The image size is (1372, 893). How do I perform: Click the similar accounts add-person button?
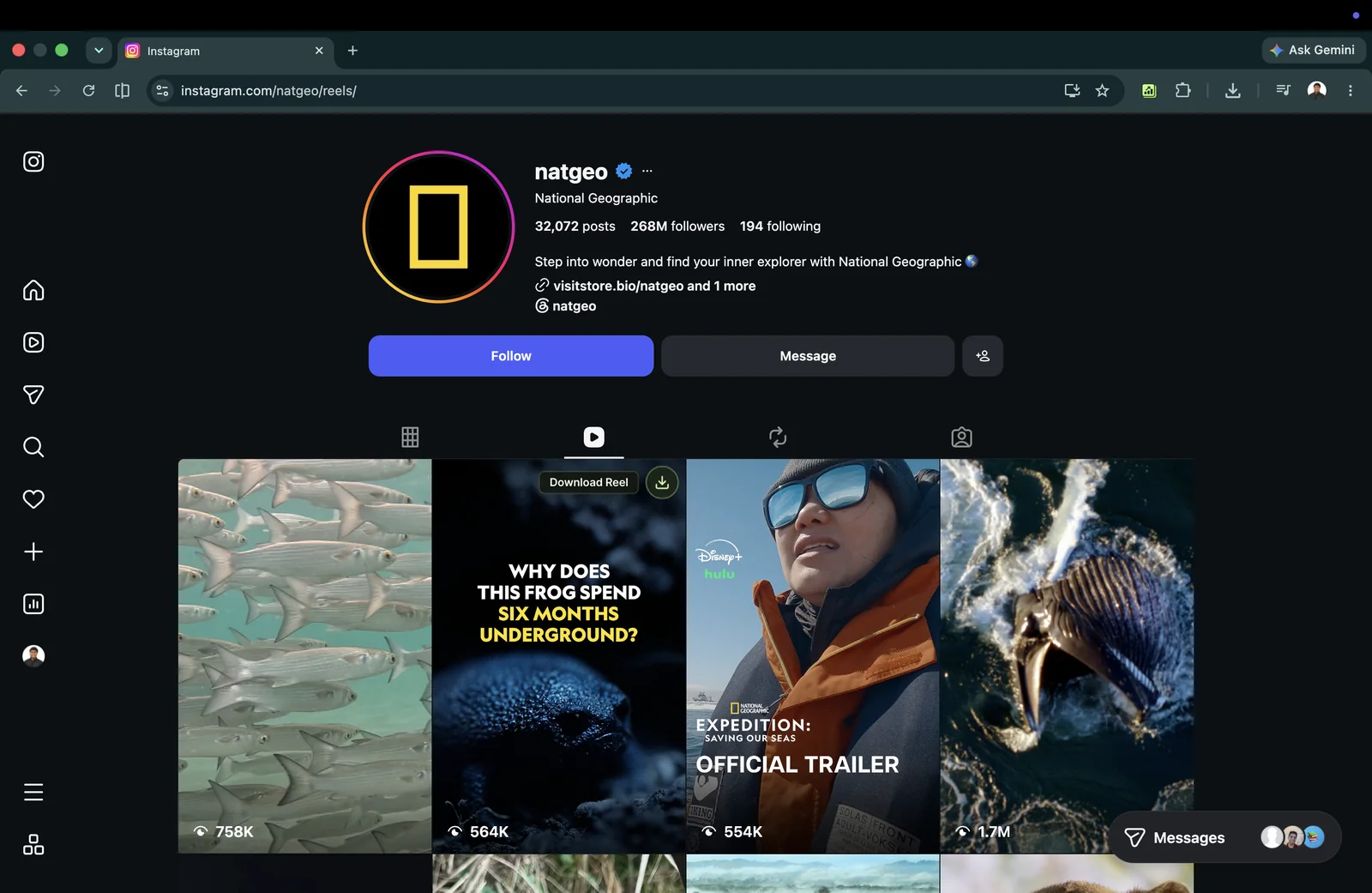(x=983, y=356)
